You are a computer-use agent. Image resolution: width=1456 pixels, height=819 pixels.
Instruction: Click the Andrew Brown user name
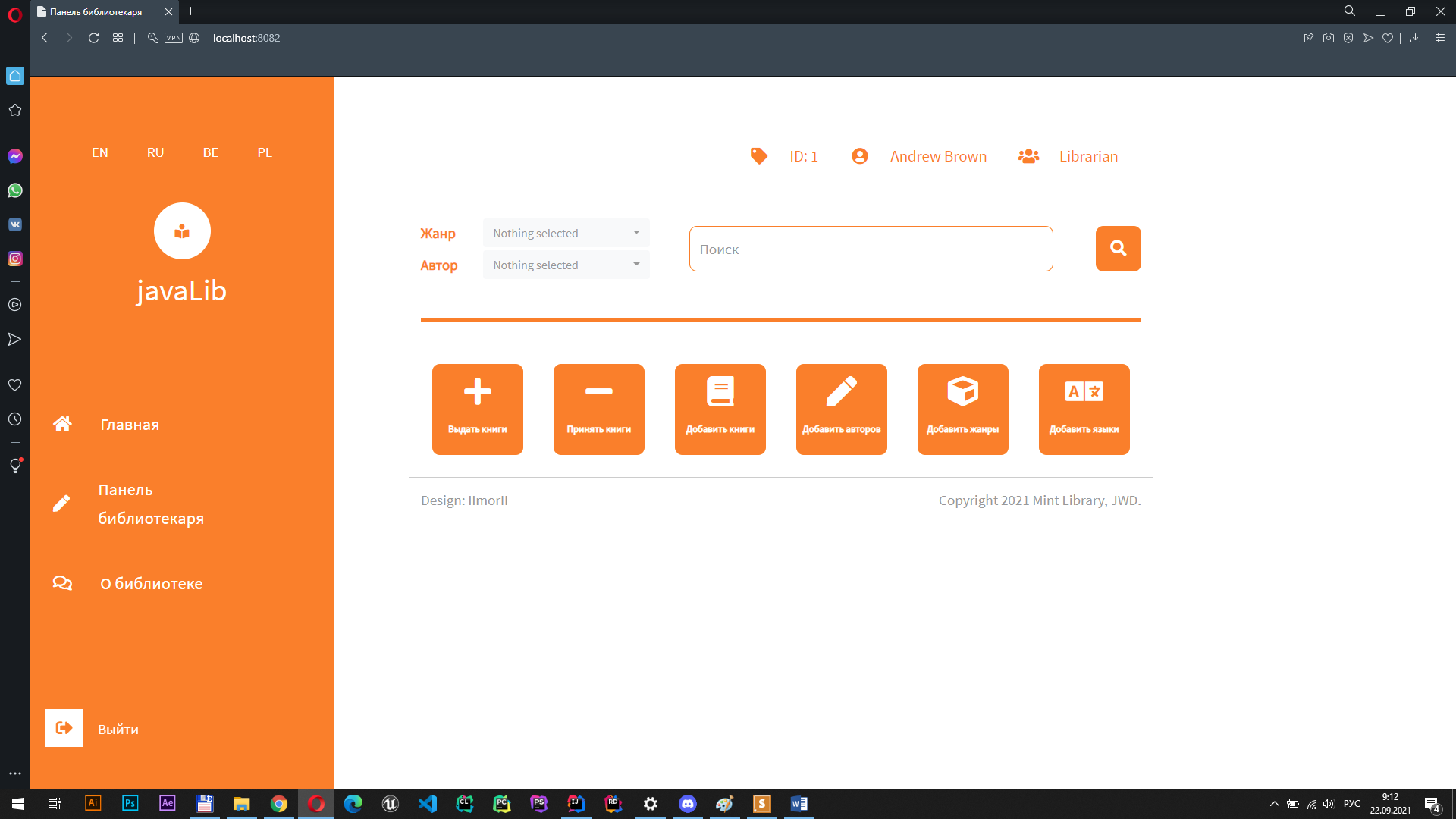(x=938, y=156)
